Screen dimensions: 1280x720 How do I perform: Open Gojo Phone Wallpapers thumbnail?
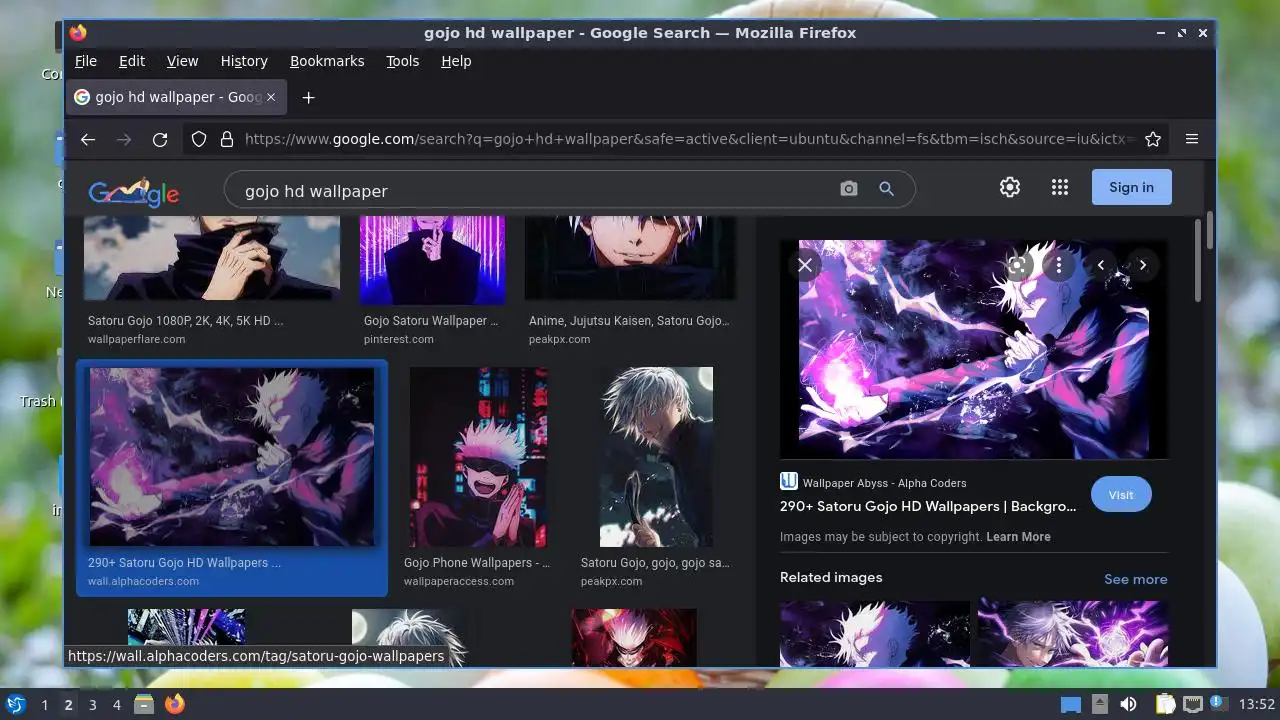point(478,457)
